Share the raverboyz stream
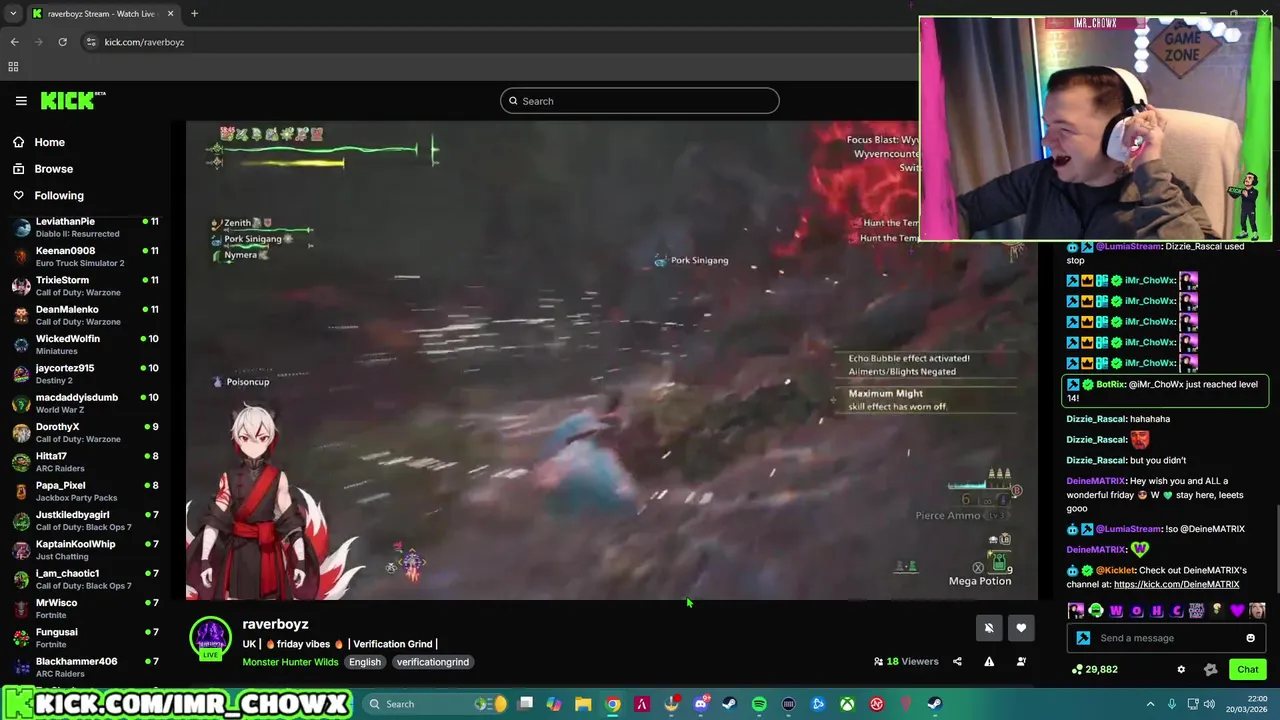The image size is (1280, 720). pyautogui.click(x=957, y=661)
